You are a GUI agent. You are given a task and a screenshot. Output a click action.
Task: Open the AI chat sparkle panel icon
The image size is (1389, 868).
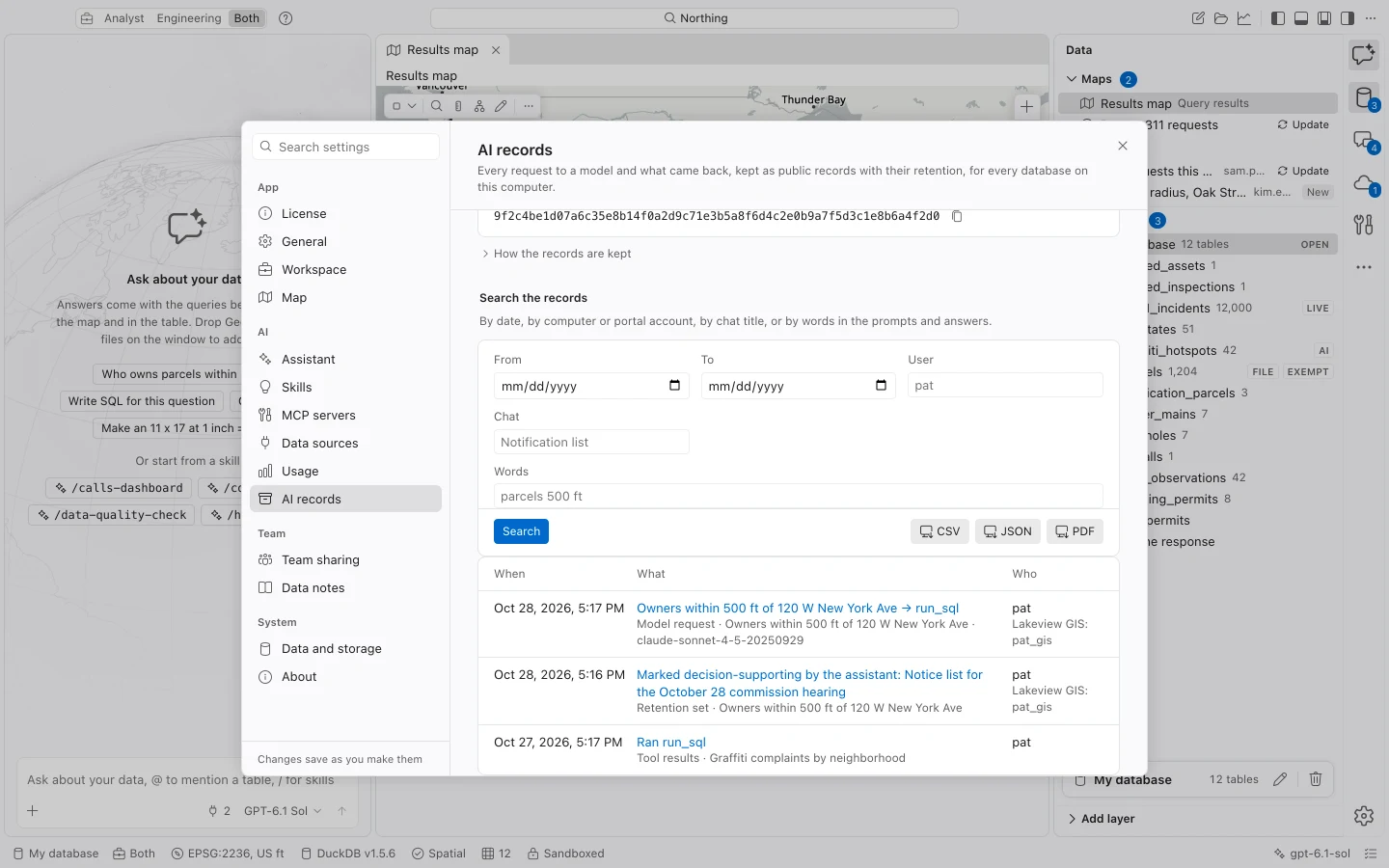[x=1364, y=55]
